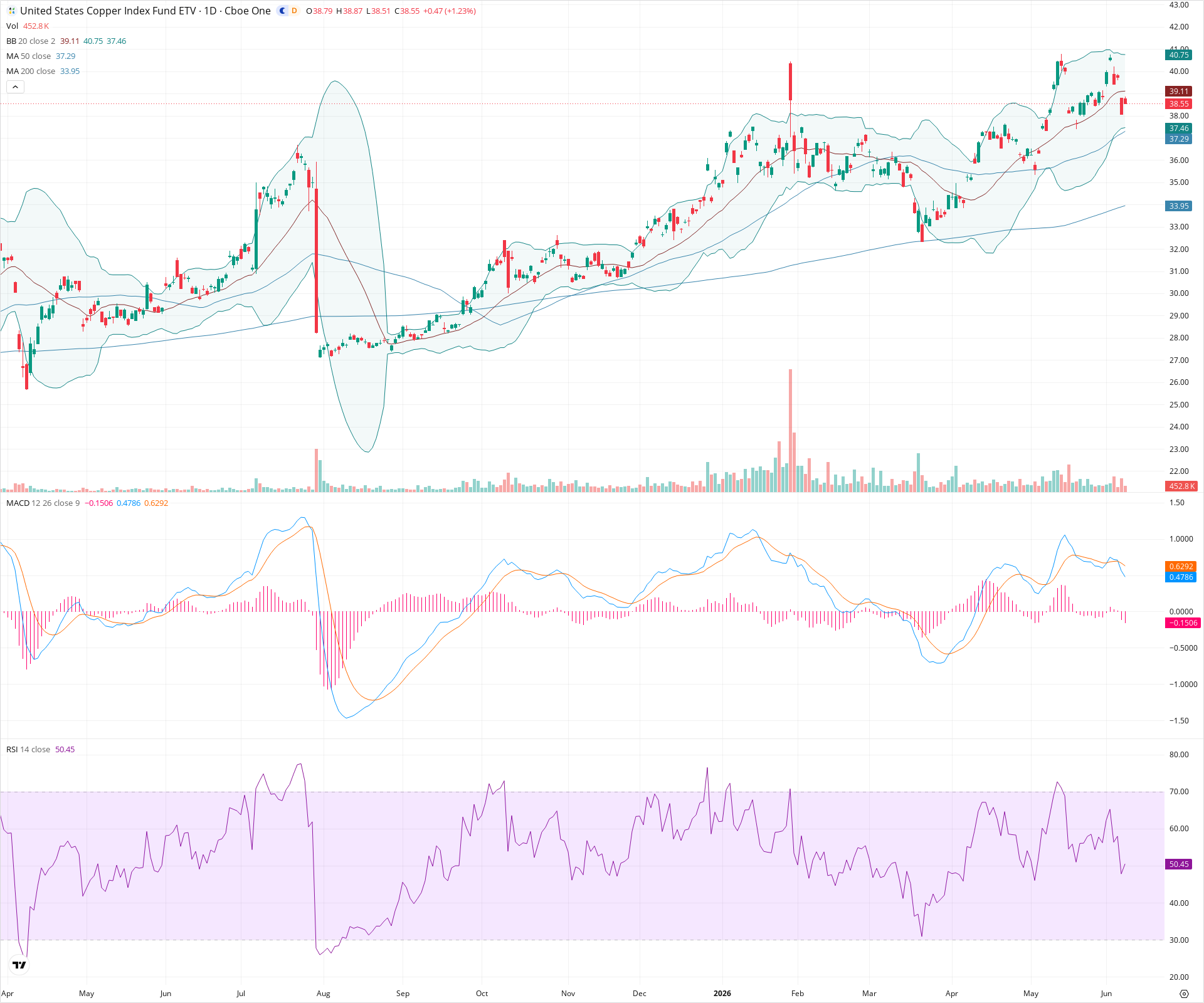
Task: Click the Oct label on time axis
Action: (x=482, y=994)
